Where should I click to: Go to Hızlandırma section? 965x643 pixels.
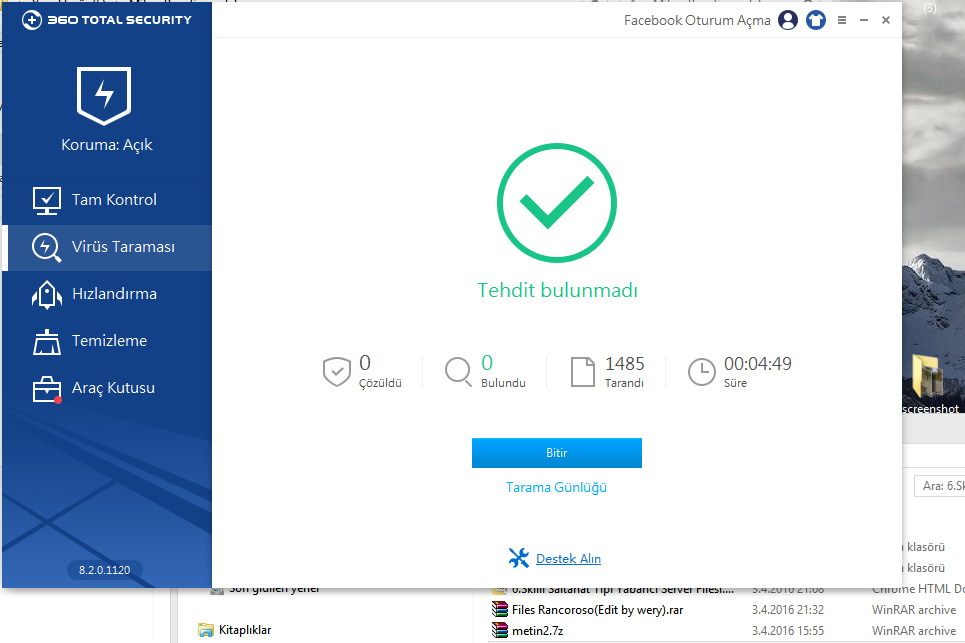pyautogui.click(x=107, y=294)
